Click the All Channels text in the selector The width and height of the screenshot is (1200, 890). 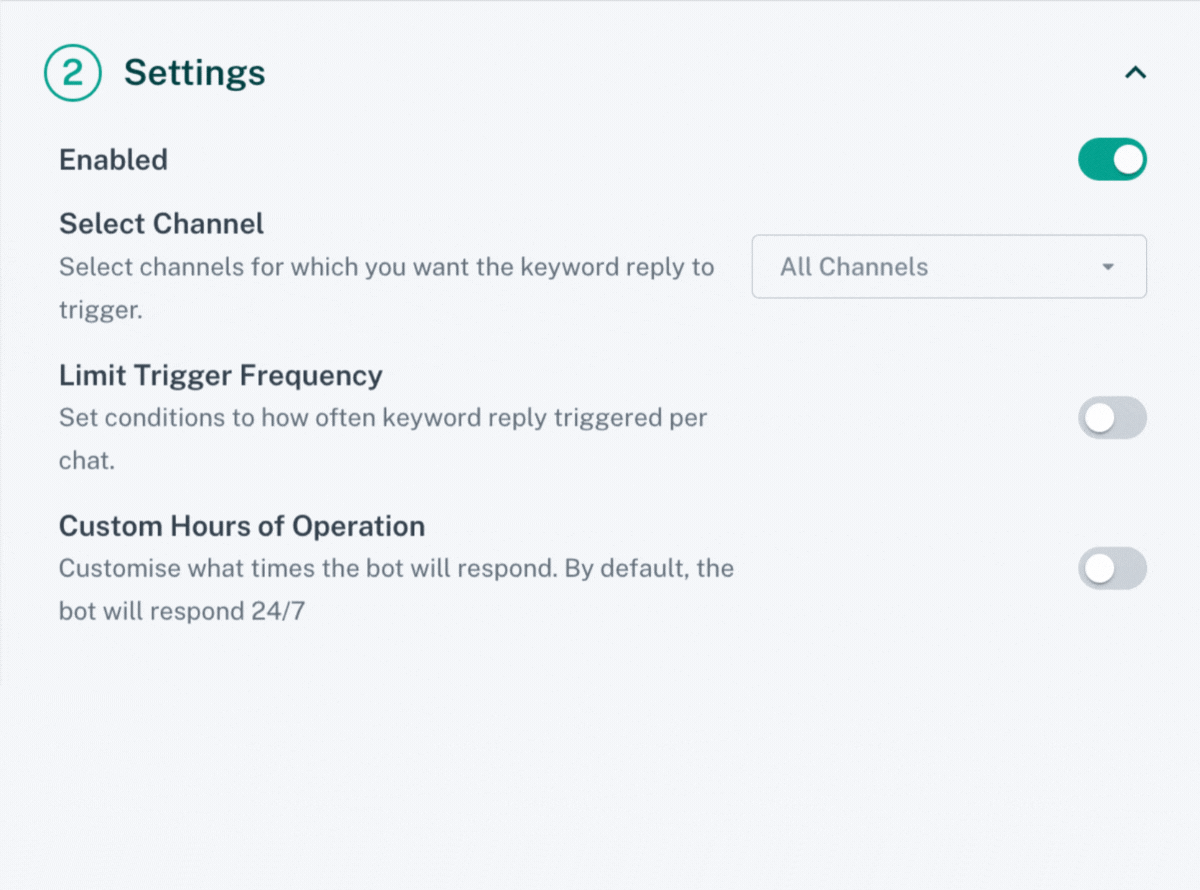tap(854, 267)
